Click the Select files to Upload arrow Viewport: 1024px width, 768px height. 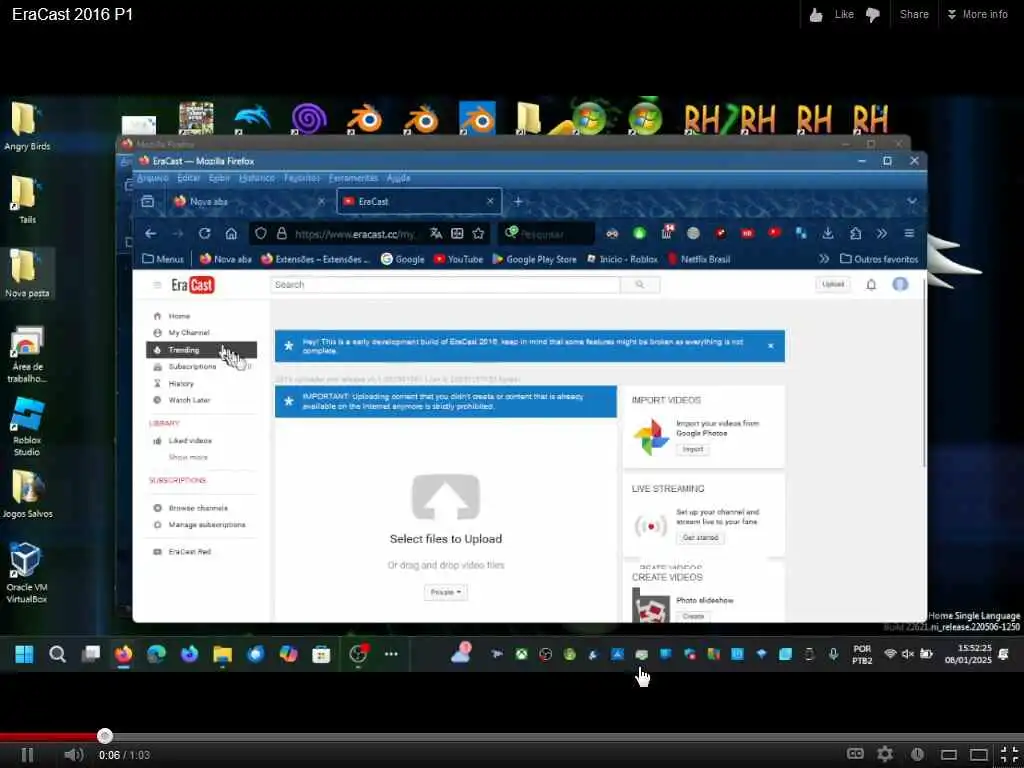[x=445, y=498]
